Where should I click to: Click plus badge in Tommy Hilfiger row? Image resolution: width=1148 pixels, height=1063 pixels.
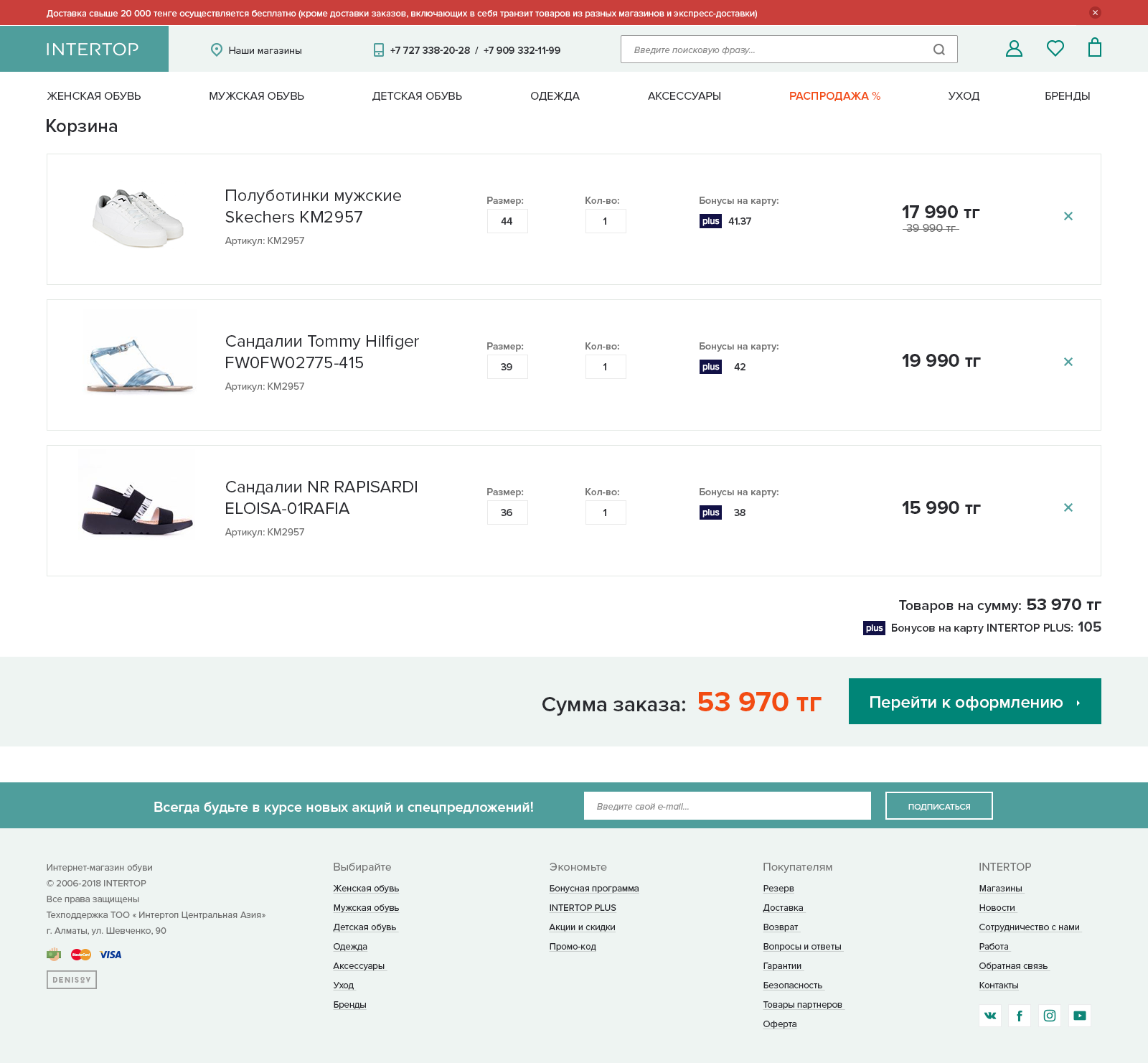coord(710,367)
